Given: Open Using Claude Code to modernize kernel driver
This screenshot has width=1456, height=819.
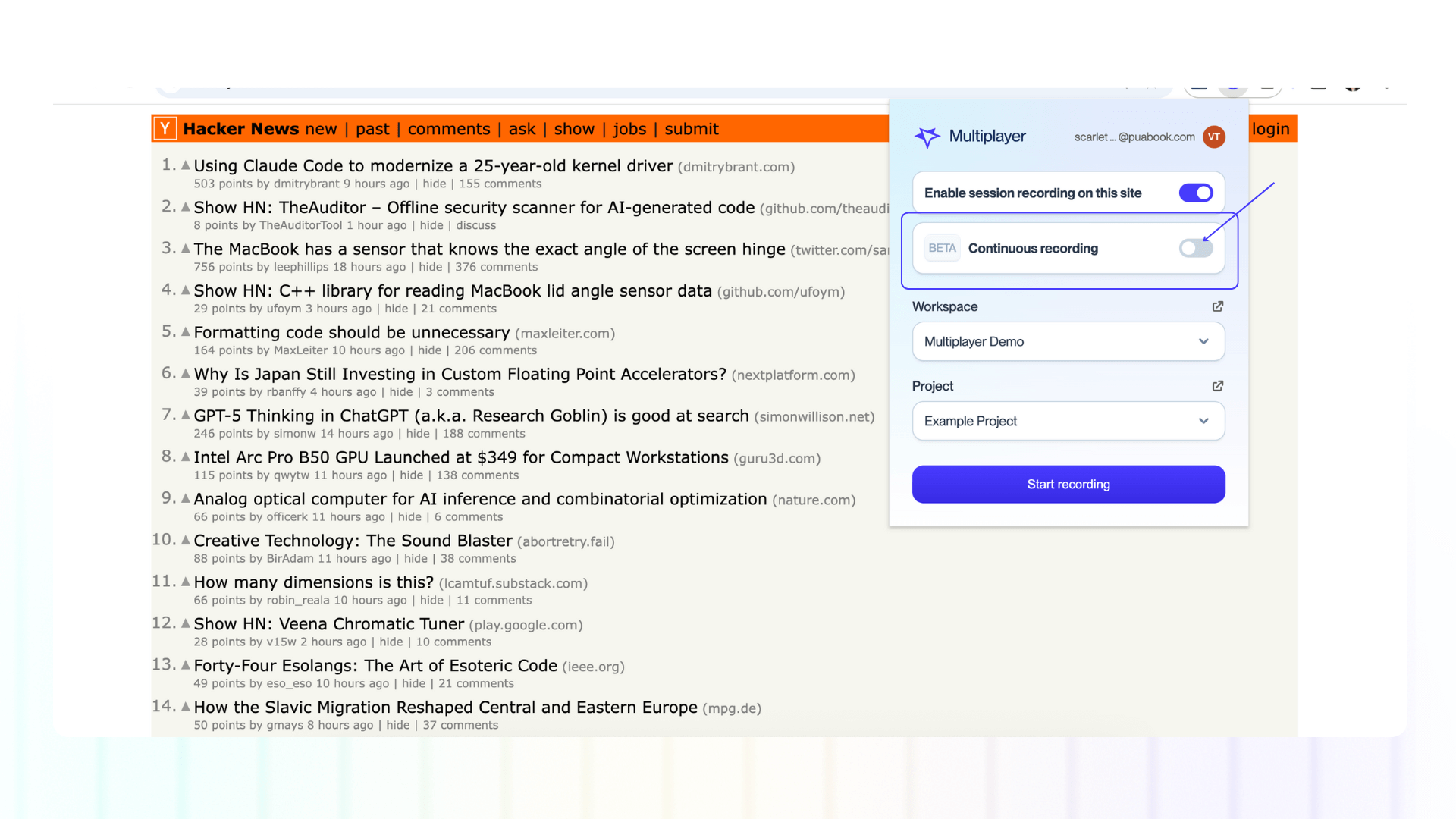Looking at the screenshot, I should [x=433, y=166].
